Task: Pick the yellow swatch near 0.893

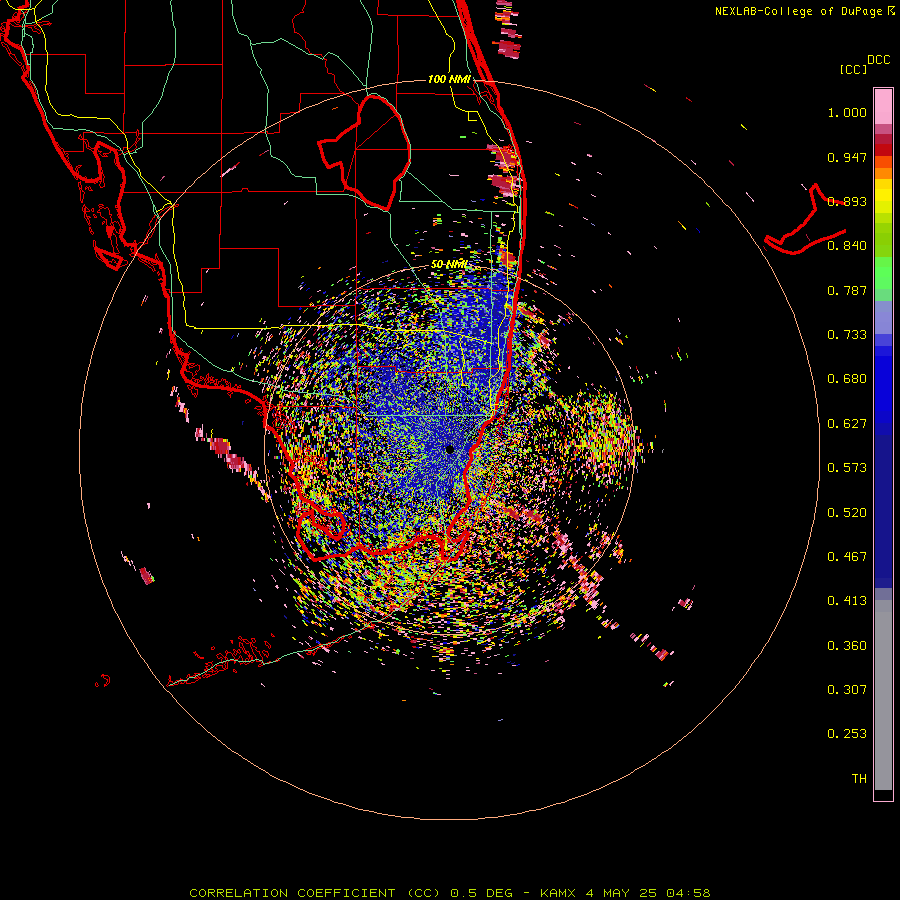Action: point(883,197)
